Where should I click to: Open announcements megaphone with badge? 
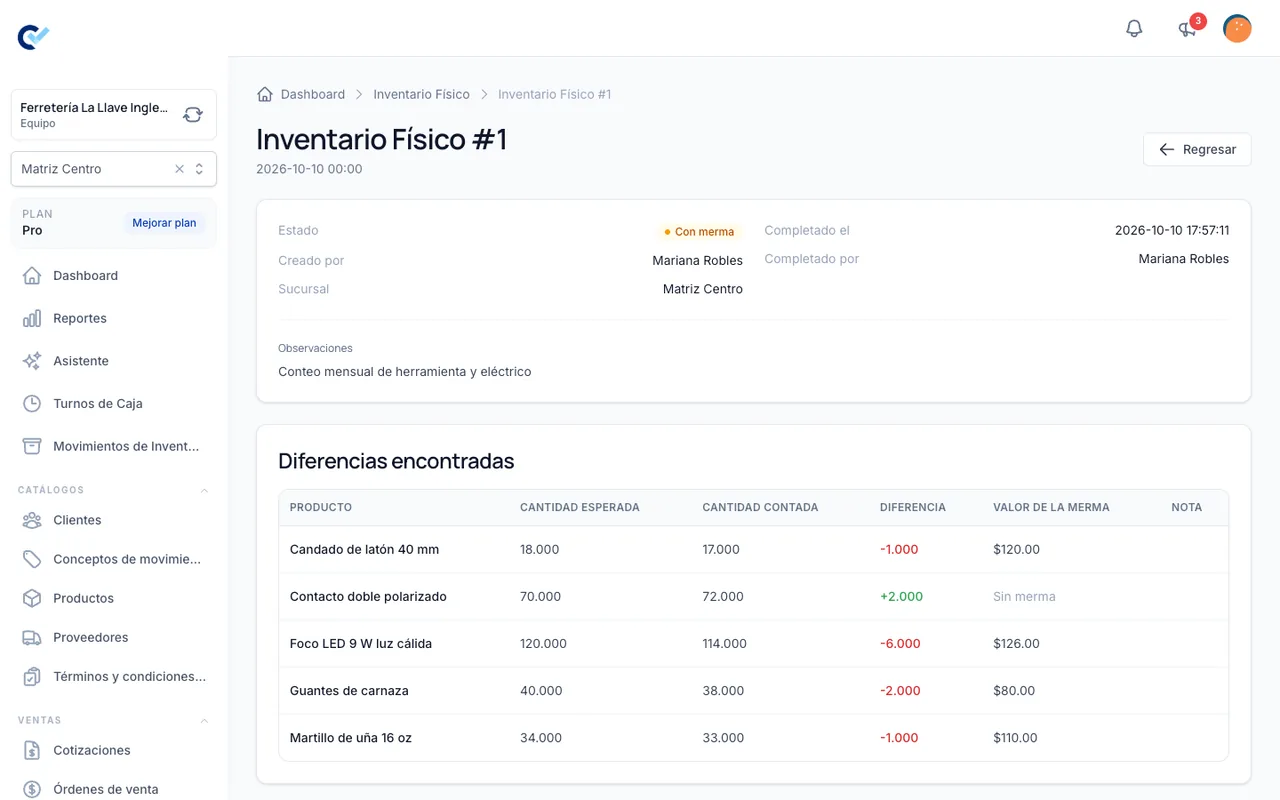[1188, 28]
